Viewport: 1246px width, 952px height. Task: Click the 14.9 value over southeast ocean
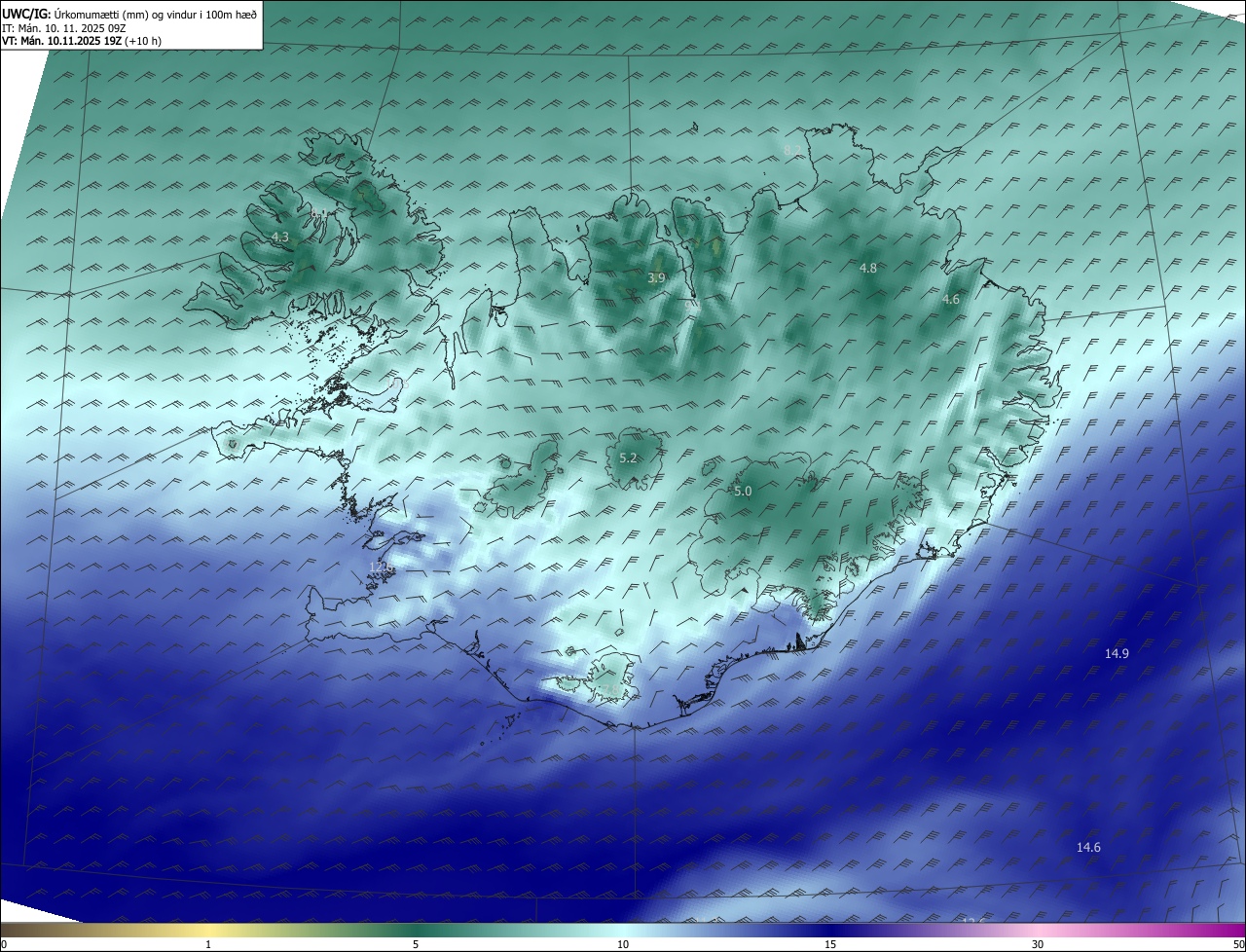tap(1117, 654)
